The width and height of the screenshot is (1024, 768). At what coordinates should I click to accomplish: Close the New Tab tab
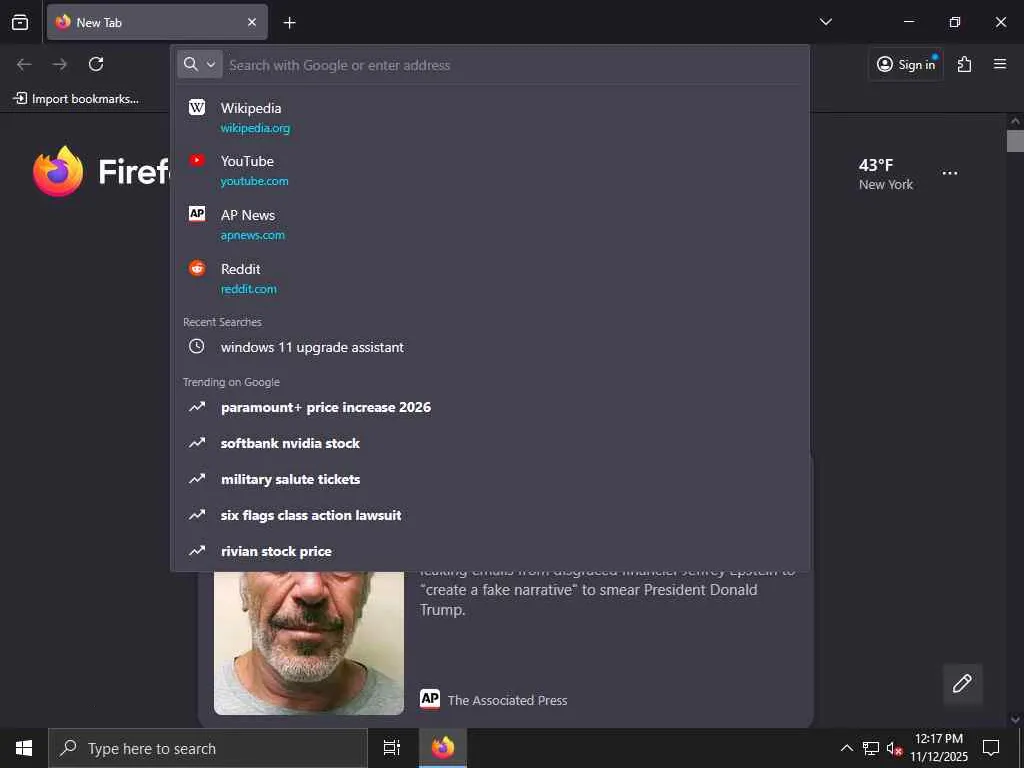coord(252,22)
